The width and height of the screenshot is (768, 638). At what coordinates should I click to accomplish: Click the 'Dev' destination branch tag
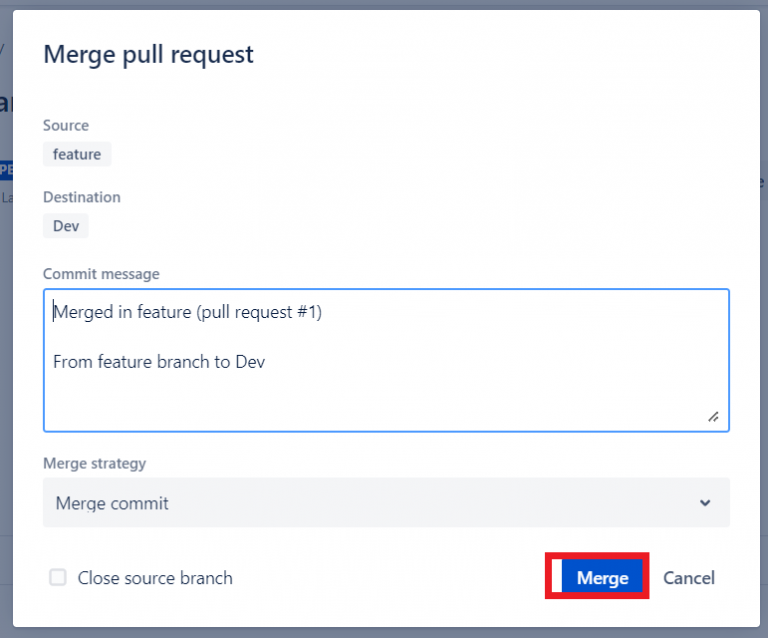pos(66,226)
